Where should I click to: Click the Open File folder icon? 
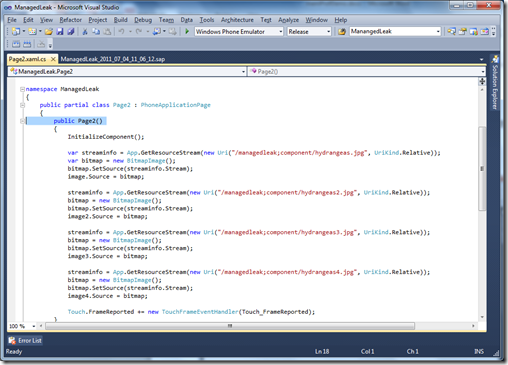tap(49, 31)
